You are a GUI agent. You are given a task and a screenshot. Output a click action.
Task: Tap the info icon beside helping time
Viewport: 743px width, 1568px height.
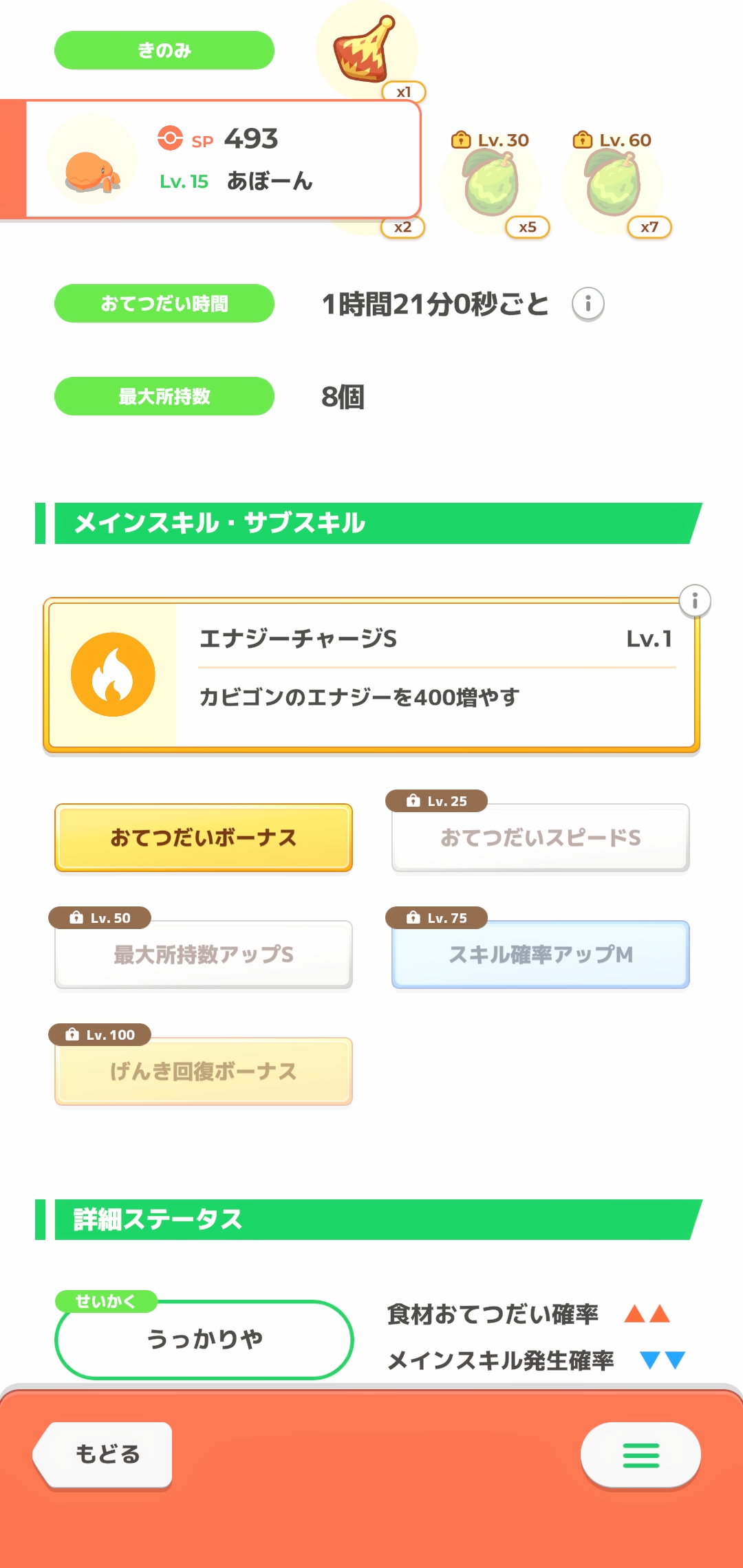click(588, 304)
